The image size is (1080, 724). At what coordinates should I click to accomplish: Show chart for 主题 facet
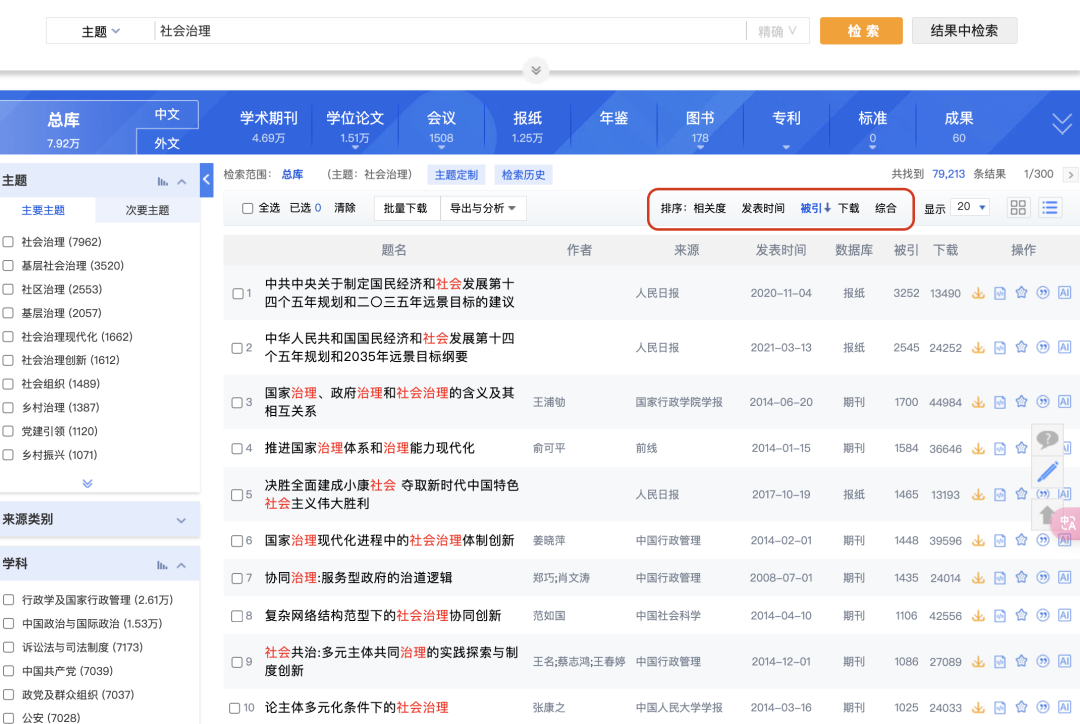click(163, 181)
